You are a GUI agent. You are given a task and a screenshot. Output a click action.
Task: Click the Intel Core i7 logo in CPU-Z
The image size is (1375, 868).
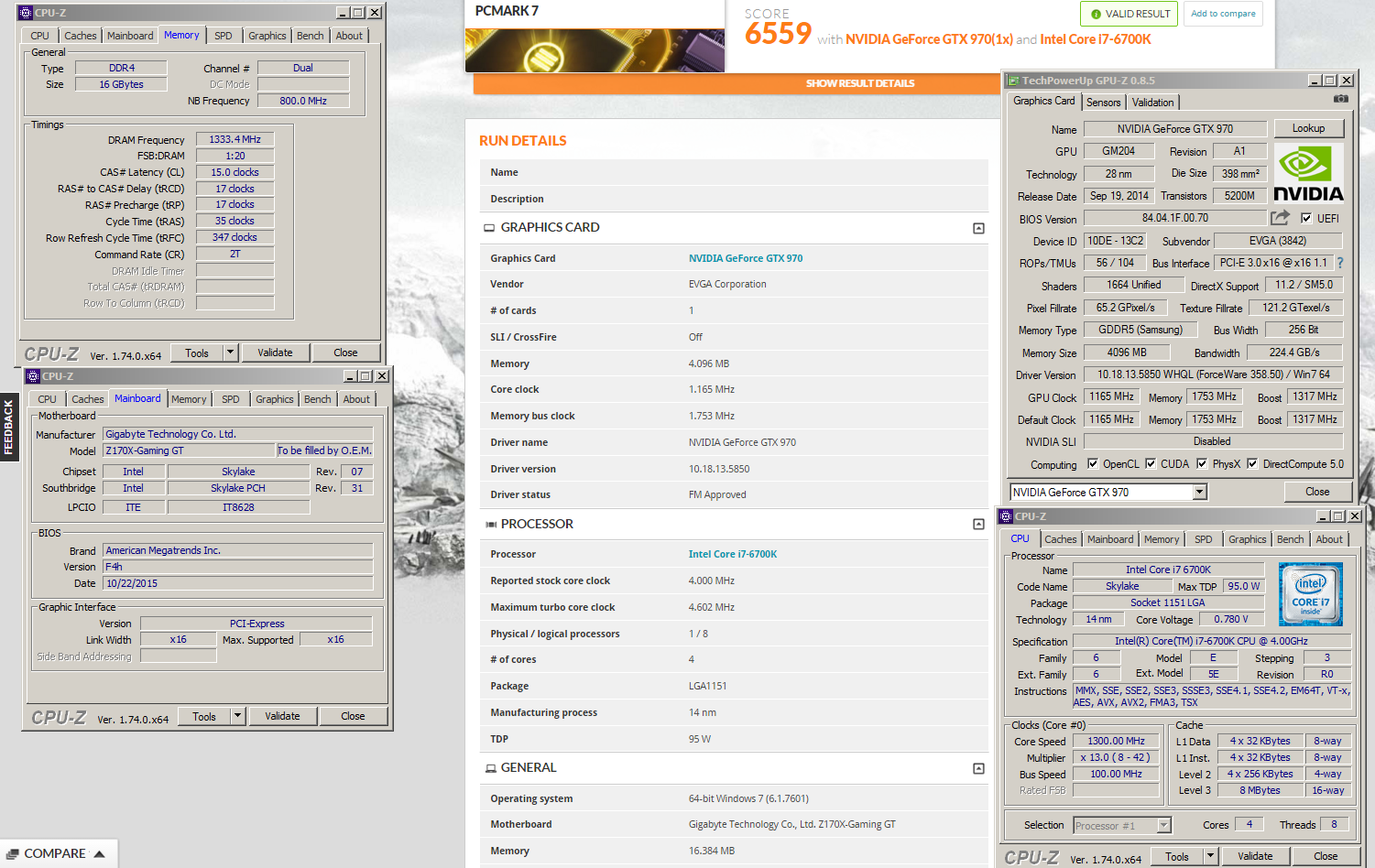tap(1311, 594)
